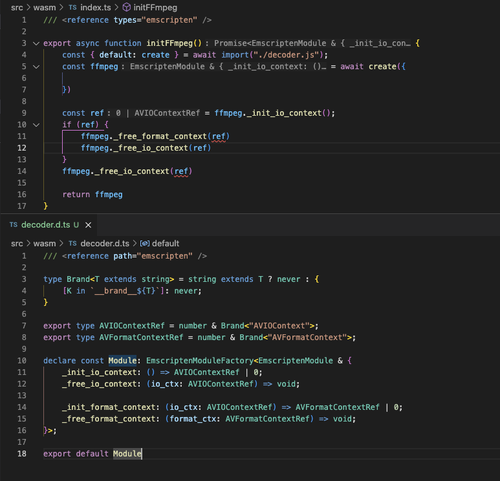
Task: Click the initFFmpeg function name on line 3
Action: 169,43
